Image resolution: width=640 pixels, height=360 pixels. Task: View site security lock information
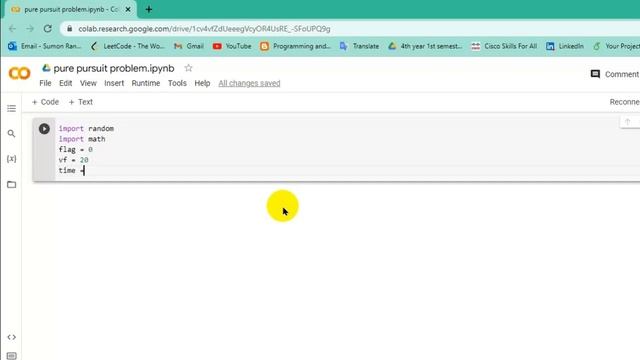point(69,29)
